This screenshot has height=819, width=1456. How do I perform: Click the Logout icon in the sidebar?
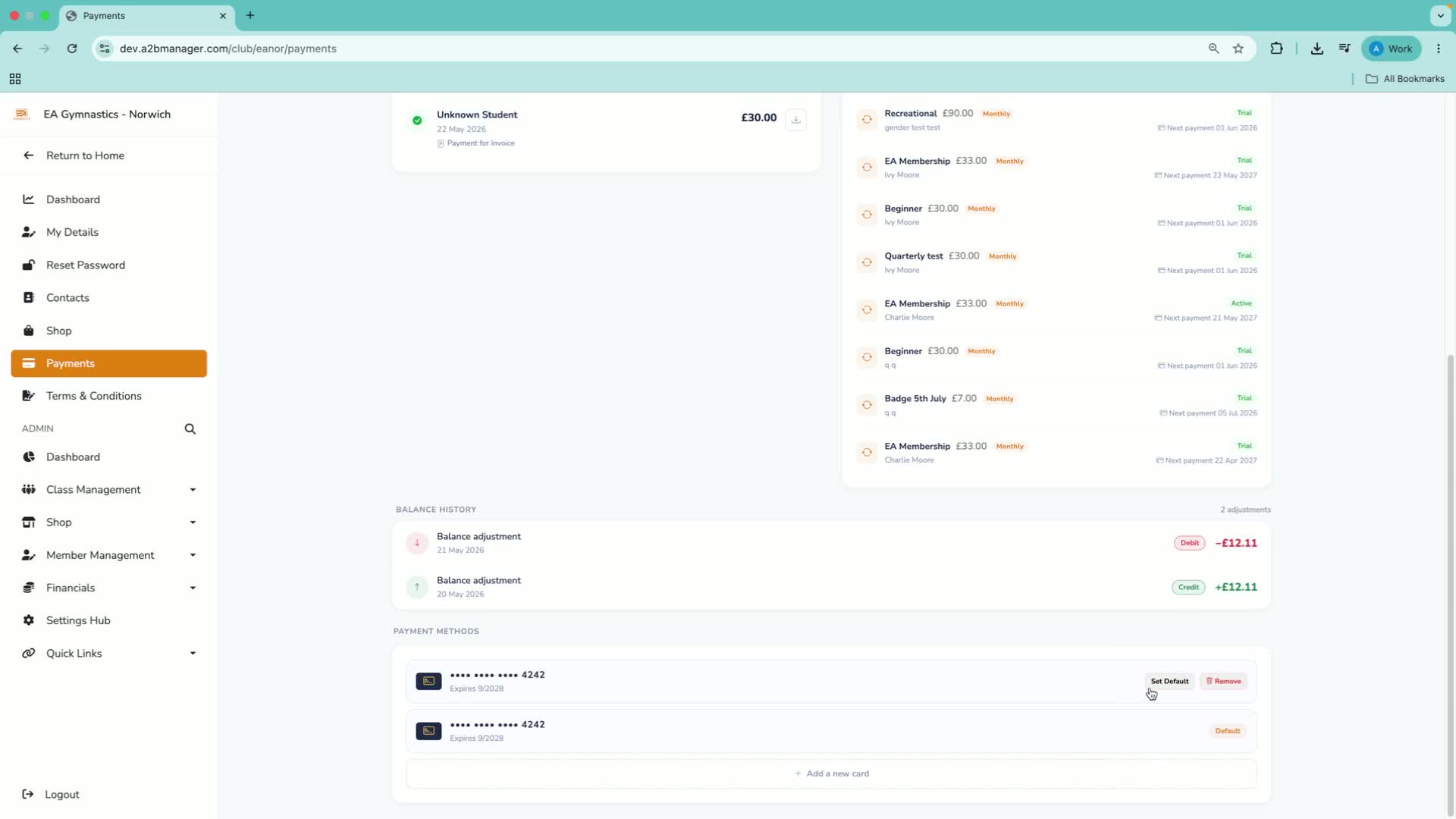pyautogui.click(x=28, y=795)
